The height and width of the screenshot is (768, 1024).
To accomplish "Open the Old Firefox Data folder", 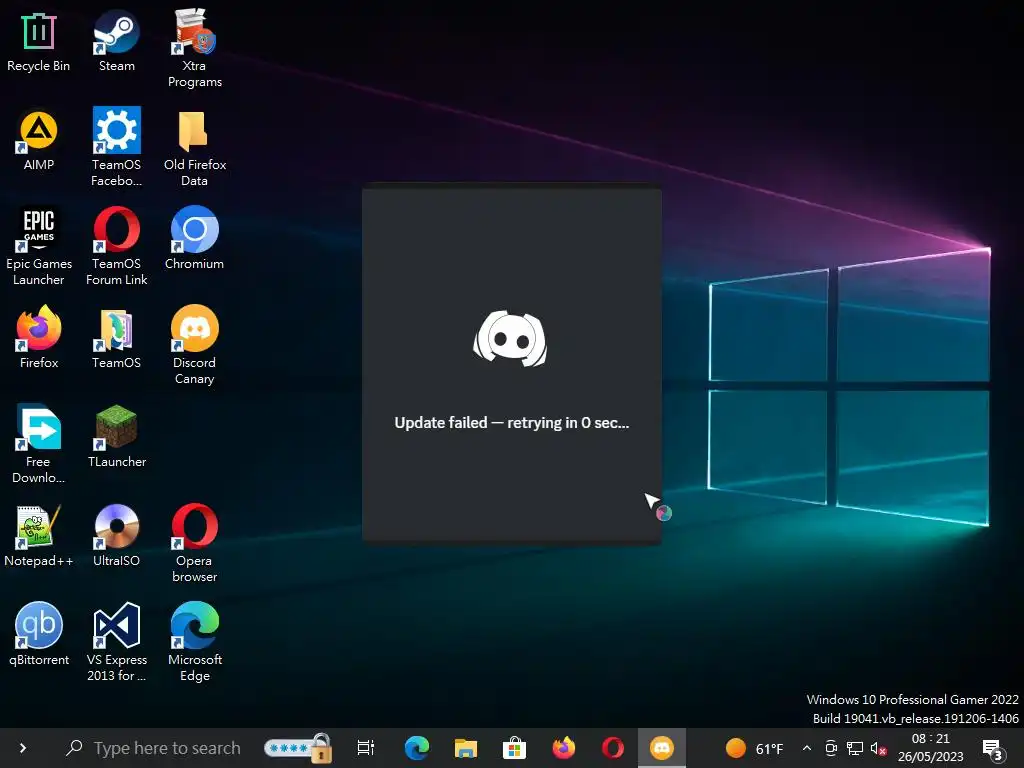I will [x=195, y=148].
